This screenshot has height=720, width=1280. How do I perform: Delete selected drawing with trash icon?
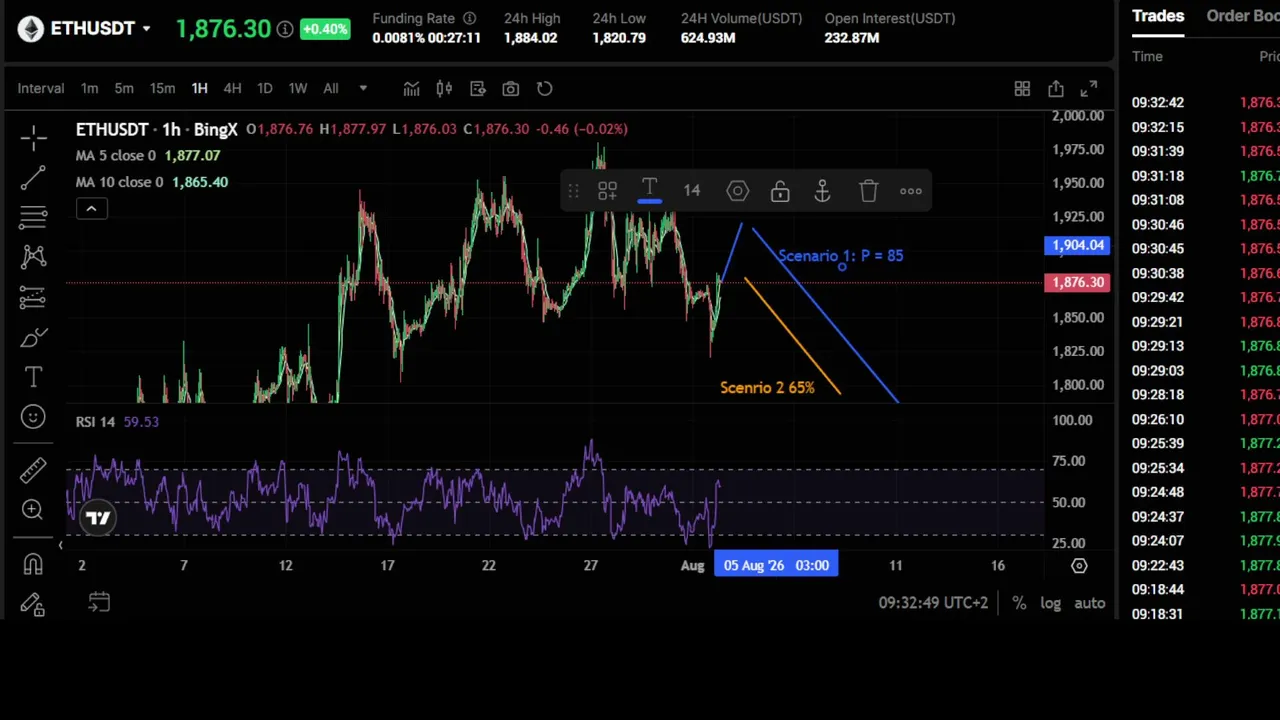pyautogui.click(x=868, y=191)
